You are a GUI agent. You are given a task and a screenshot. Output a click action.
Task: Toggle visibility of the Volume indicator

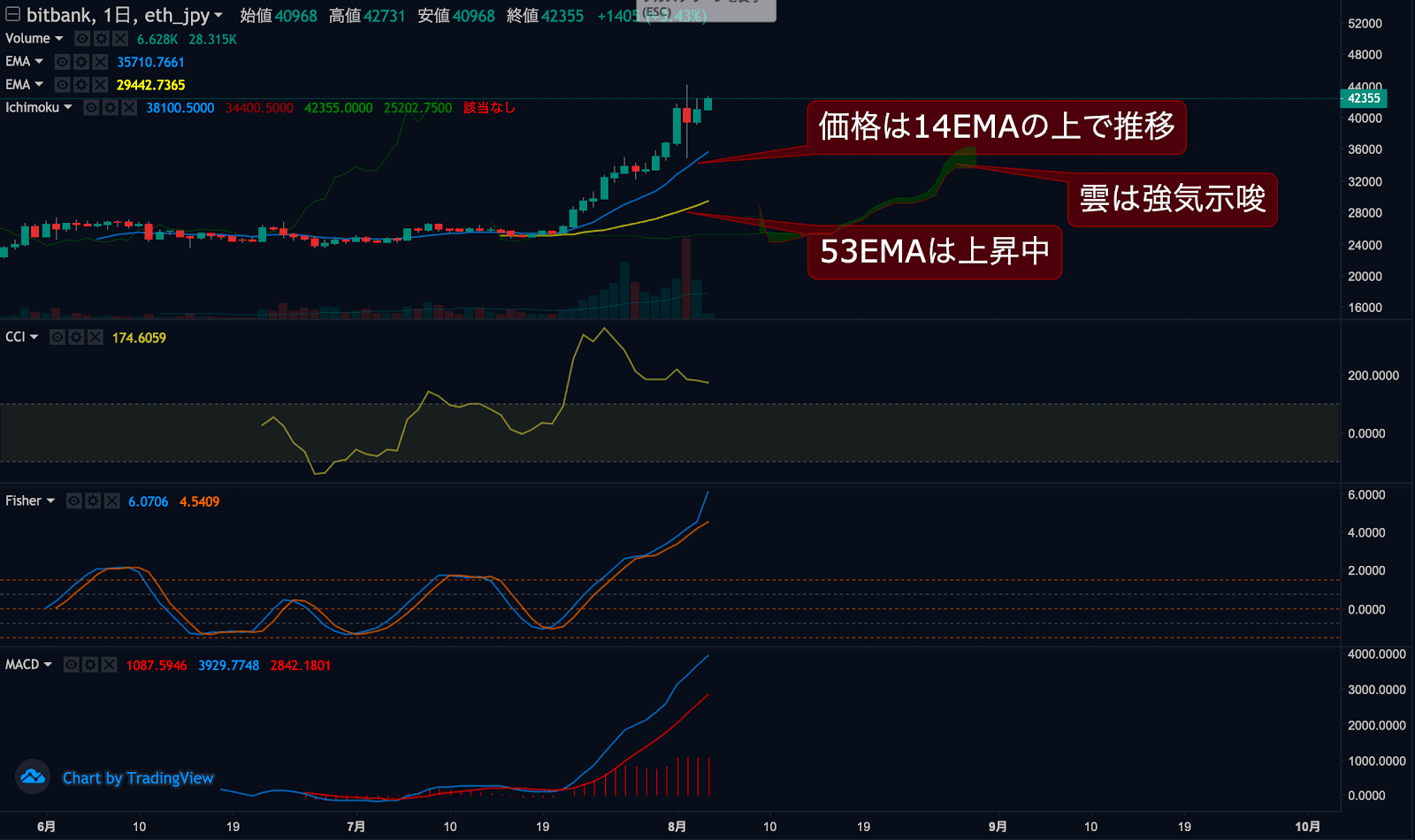[80, 38]
